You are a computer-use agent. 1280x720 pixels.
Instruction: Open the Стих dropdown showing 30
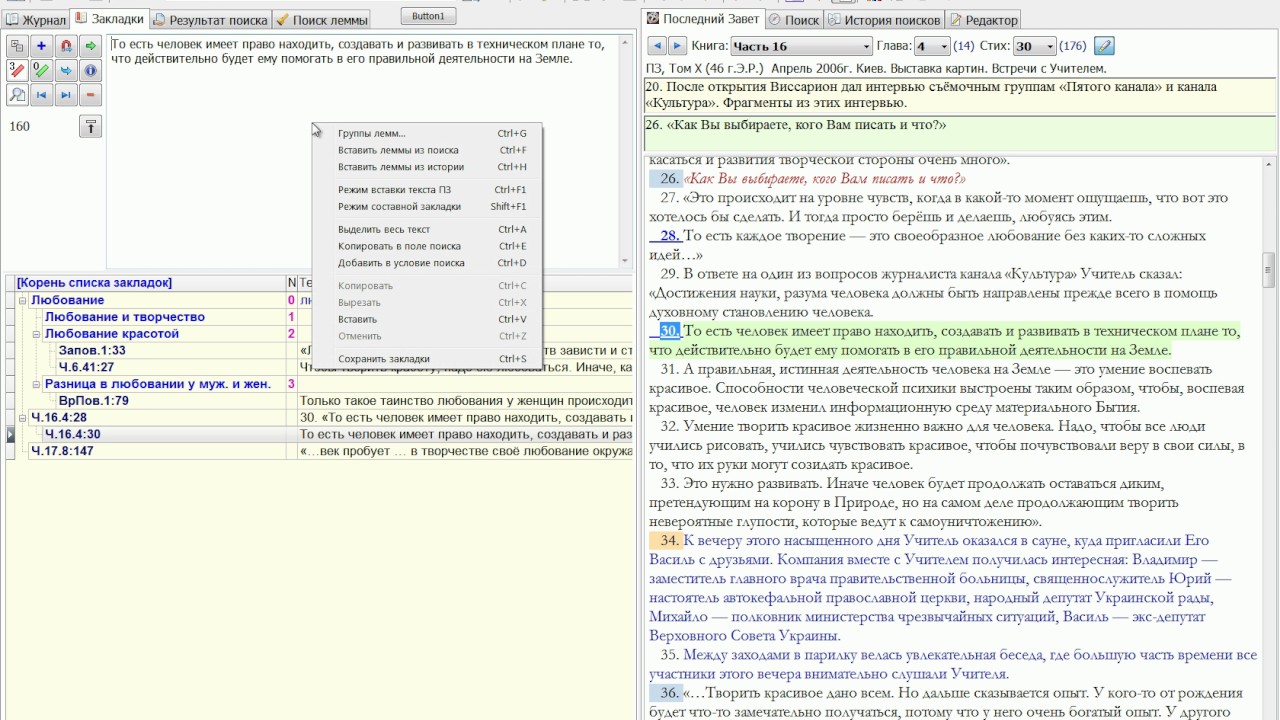coord(1034,46)
